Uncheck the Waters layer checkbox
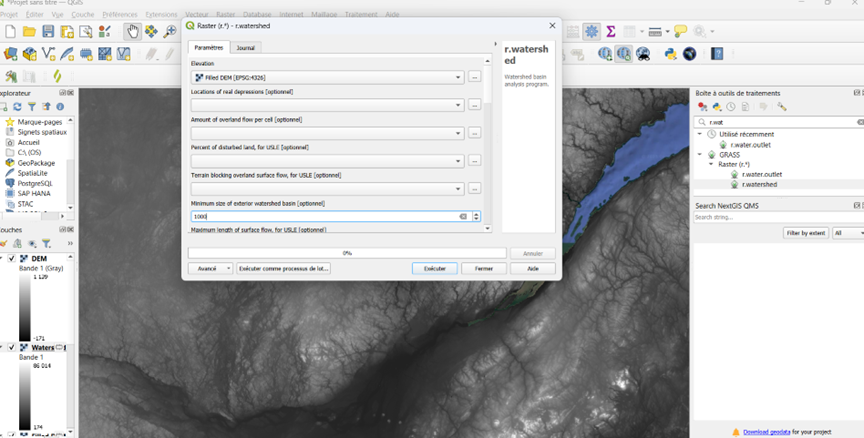This screenshot has height=438, width=864. coord(12,347)
